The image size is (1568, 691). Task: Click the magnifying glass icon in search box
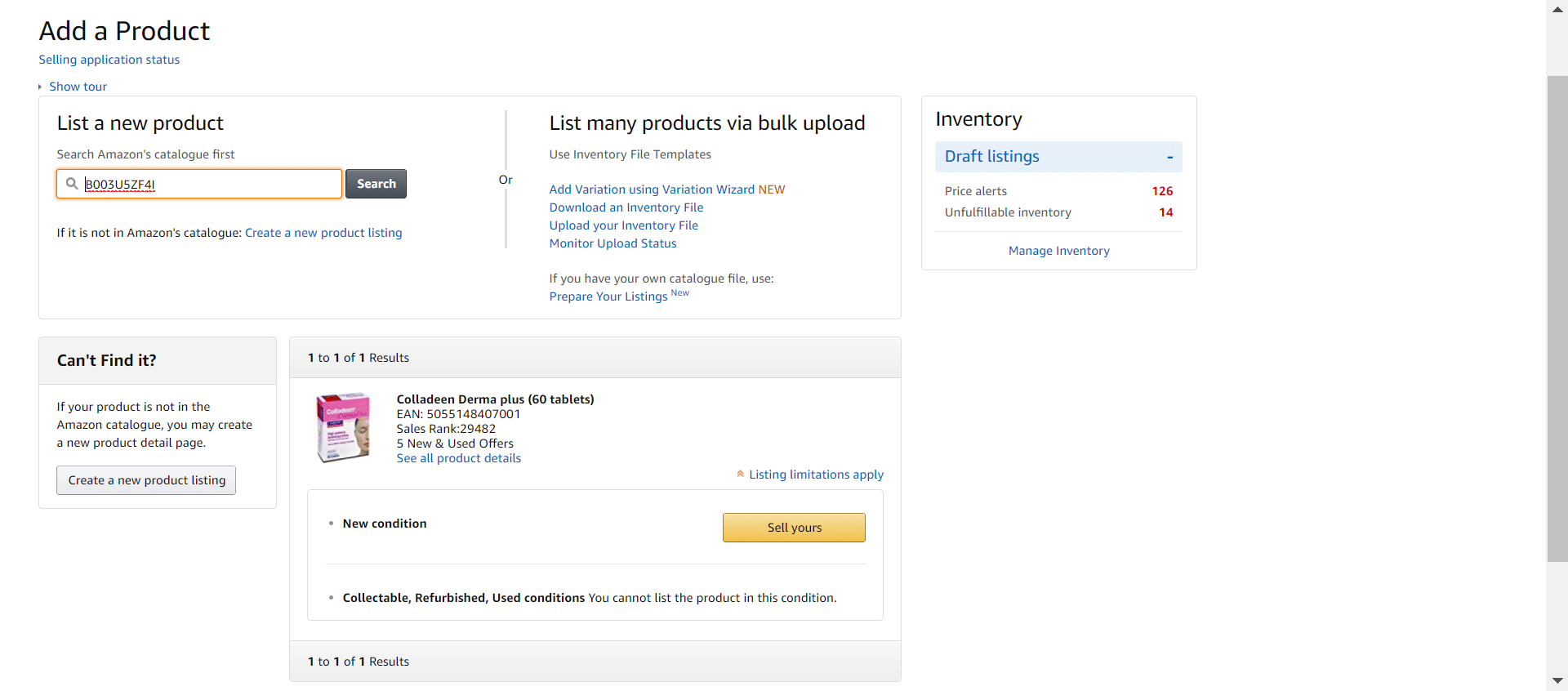(x=72, y=184)
